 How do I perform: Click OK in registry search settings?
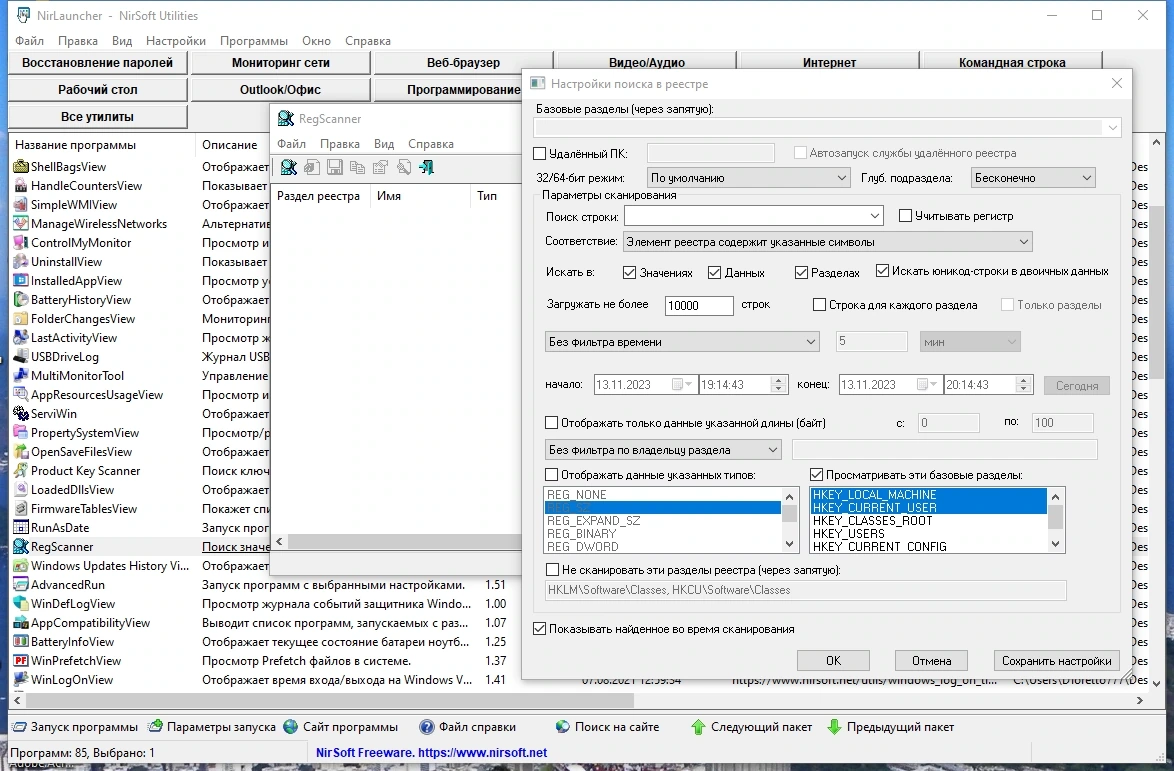pos(833,661)
